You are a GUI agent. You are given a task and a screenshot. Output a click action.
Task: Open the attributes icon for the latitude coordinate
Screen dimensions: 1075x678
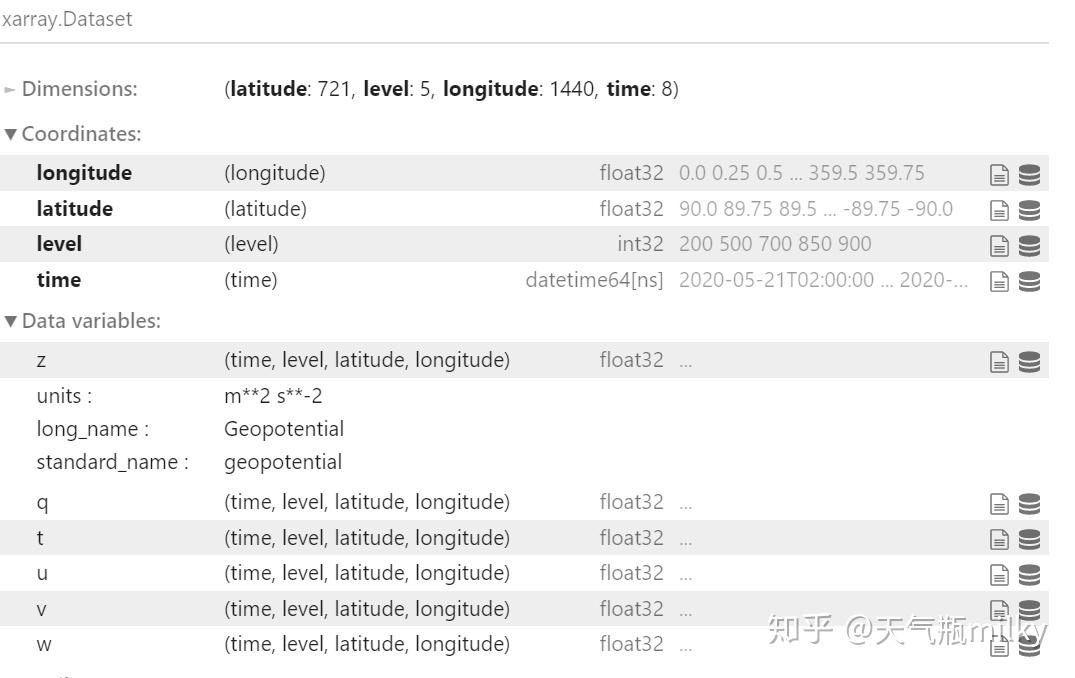(999, 208)
